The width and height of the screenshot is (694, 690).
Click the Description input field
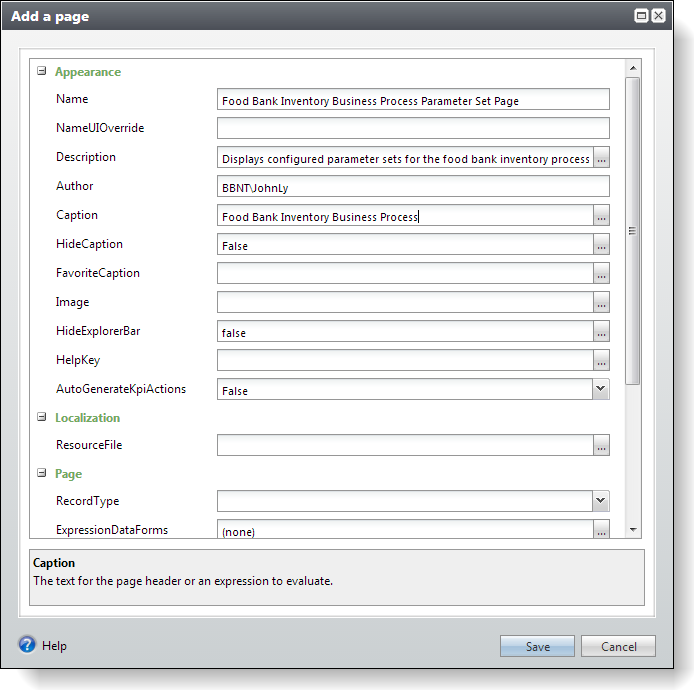pos(405,157)
